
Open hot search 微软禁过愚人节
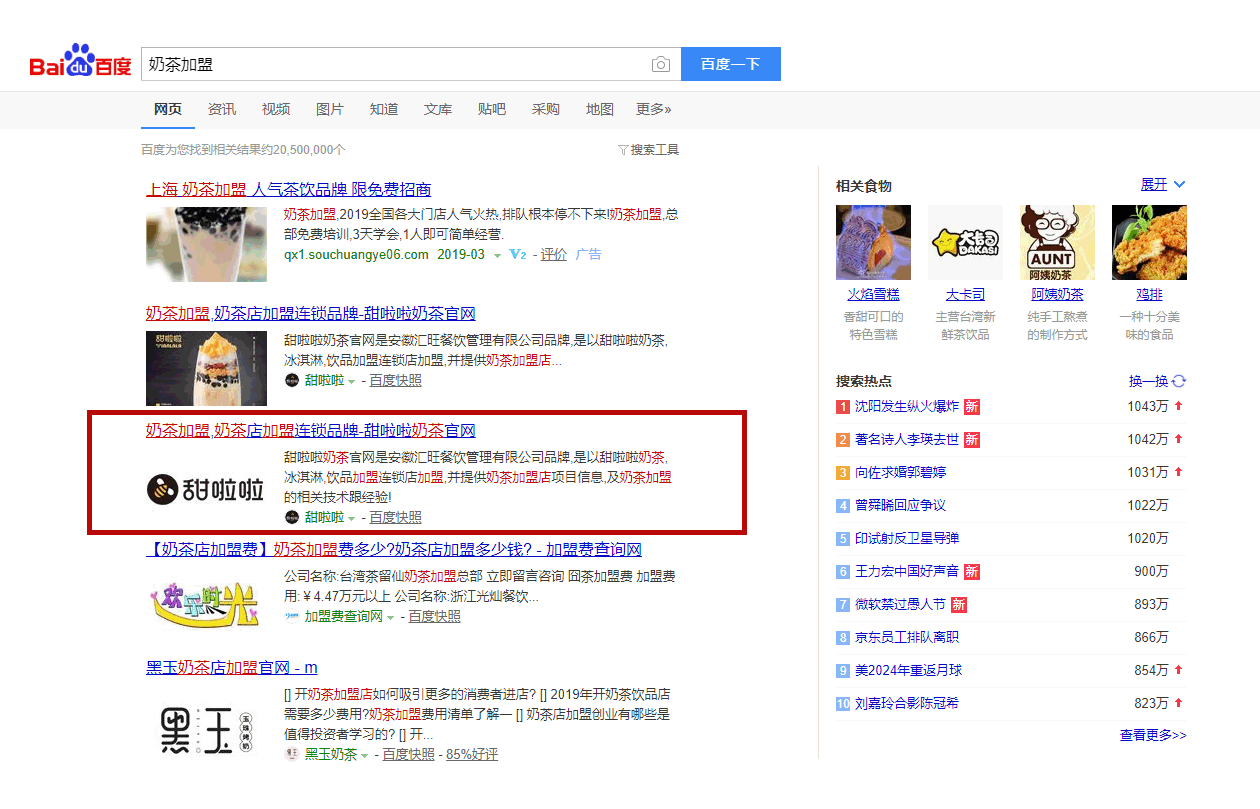coord(900,605)
